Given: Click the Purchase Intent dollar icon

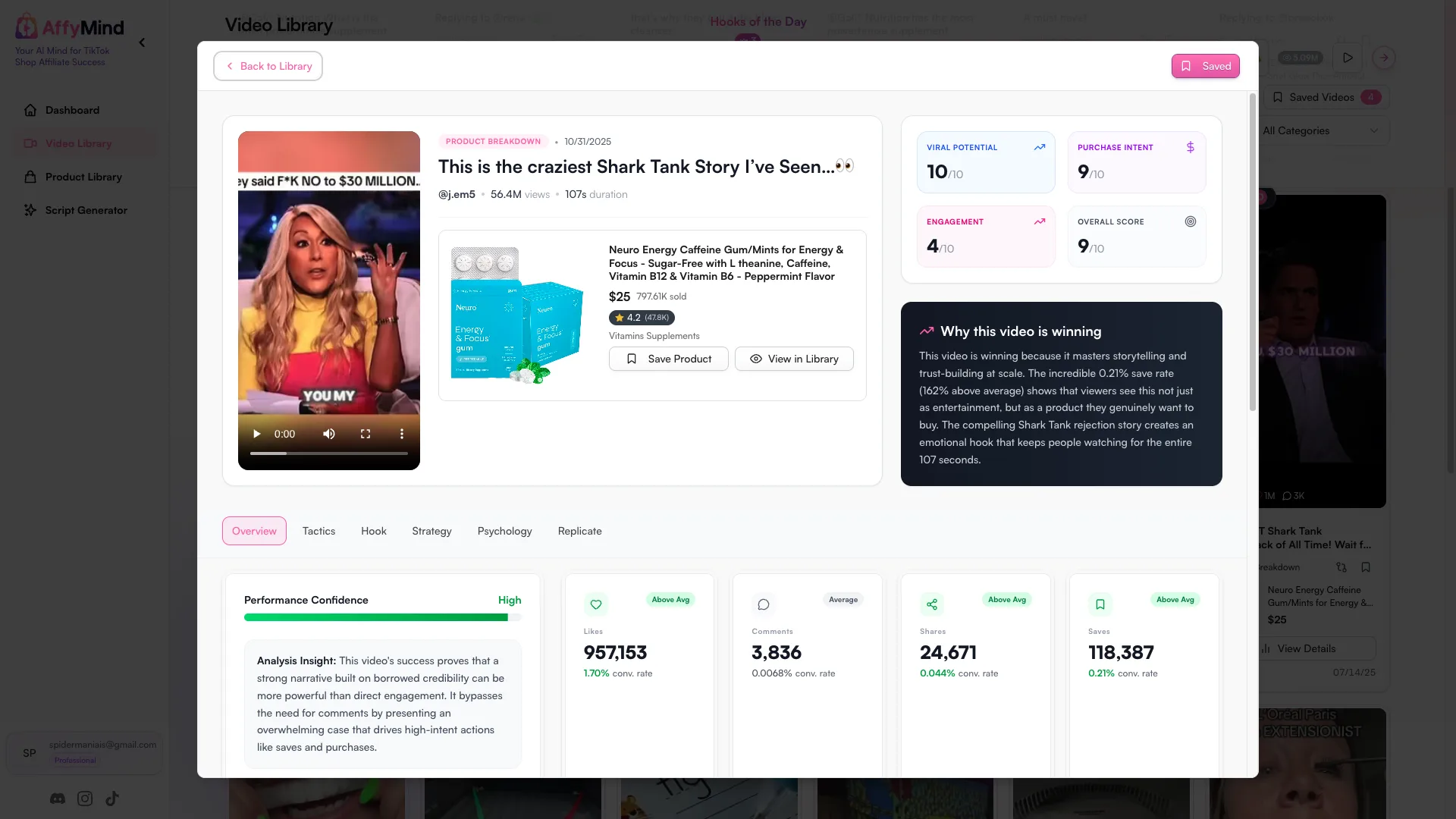Looking at the screenshot, I should click(x=1191, y=147).
